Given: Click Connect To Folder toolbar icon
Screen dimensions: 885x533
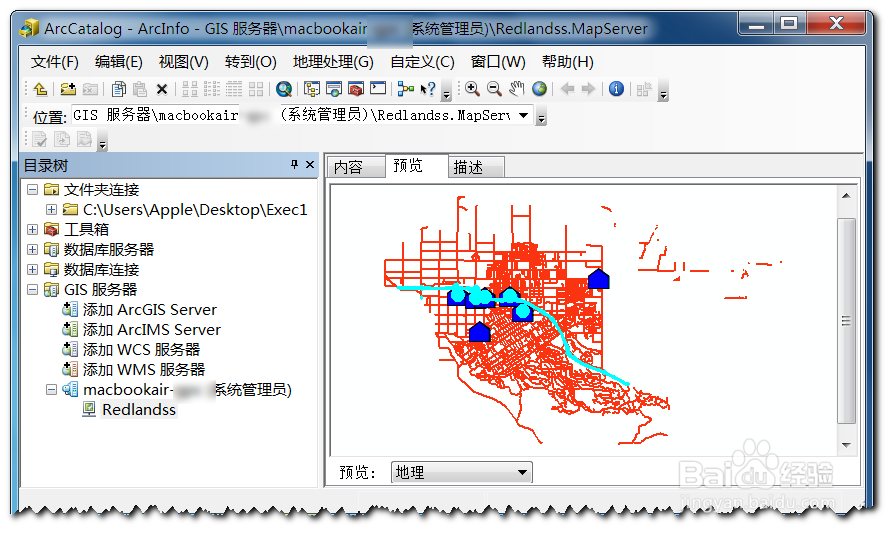Looking at the screenshot, I should click(x=68, y=89).
